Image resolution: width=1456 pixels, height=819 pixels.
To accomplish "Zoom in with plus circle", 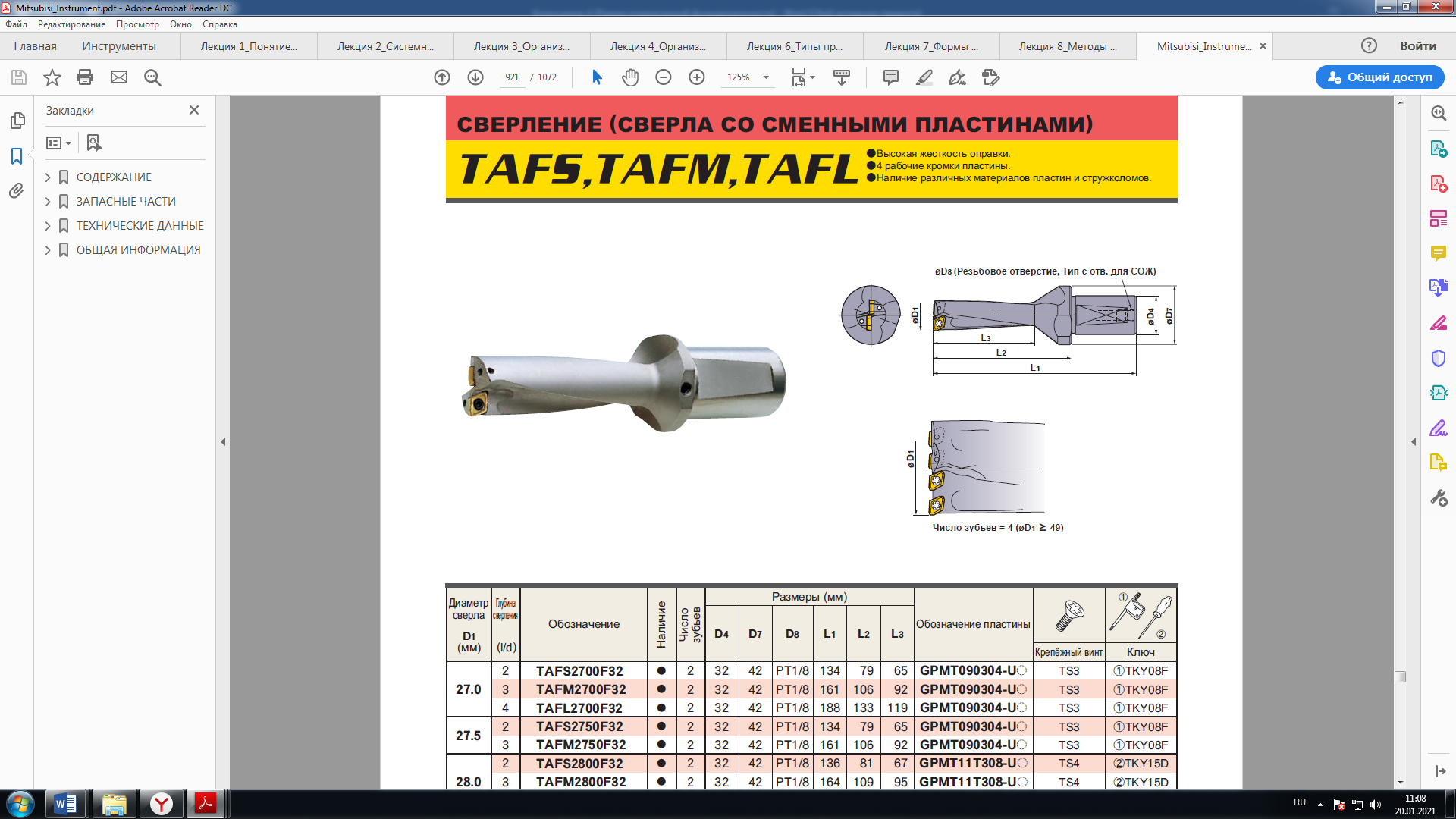I will click(x=697, y=77).
